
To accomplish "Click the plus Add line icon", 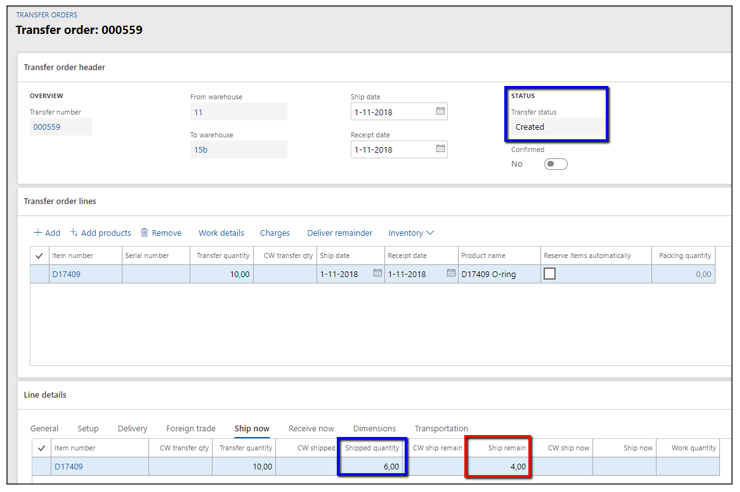I will (39, 233).
